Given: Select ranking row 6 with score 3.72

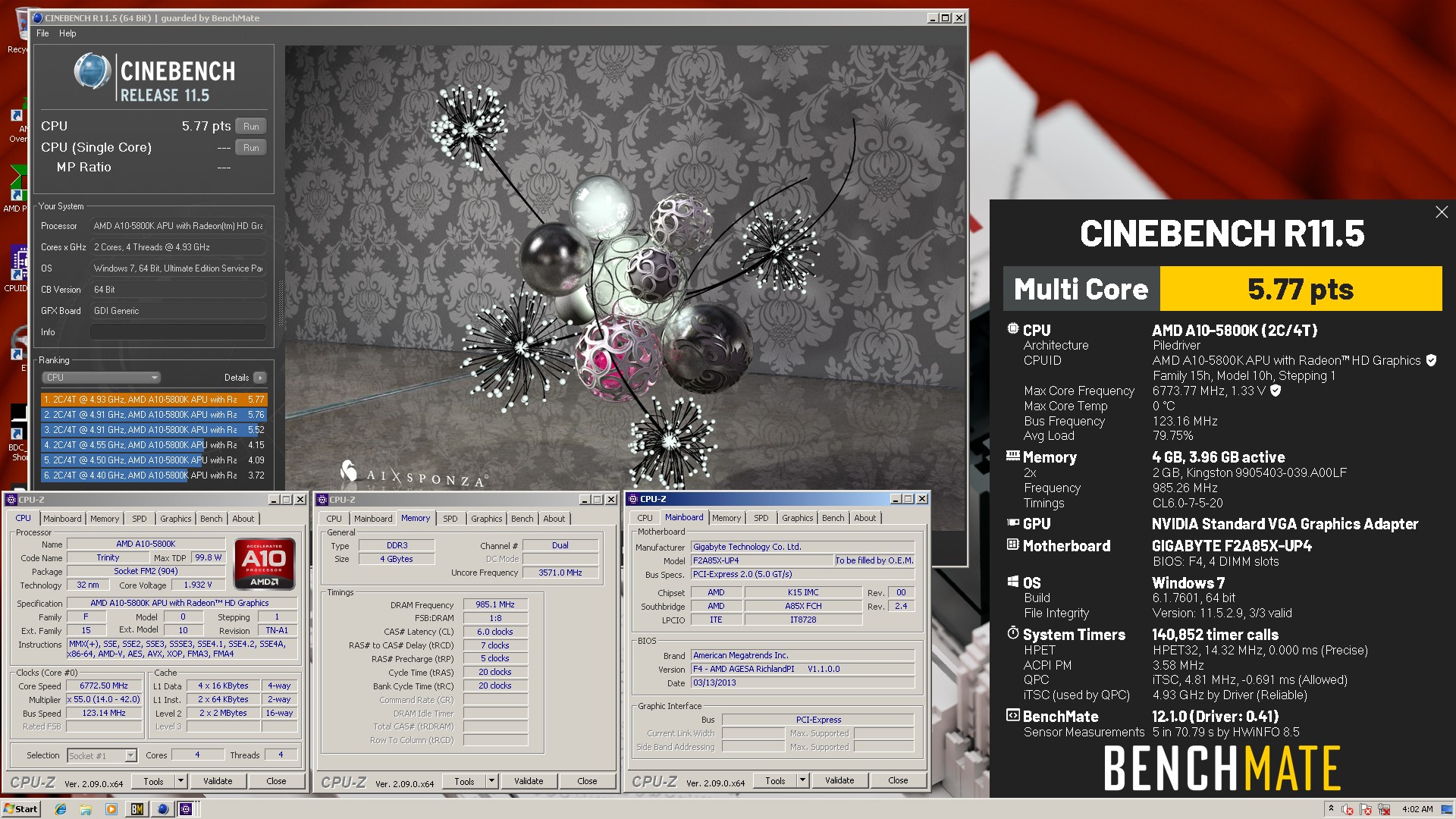Looking at the screenshot, I should [x=154, y=475].
